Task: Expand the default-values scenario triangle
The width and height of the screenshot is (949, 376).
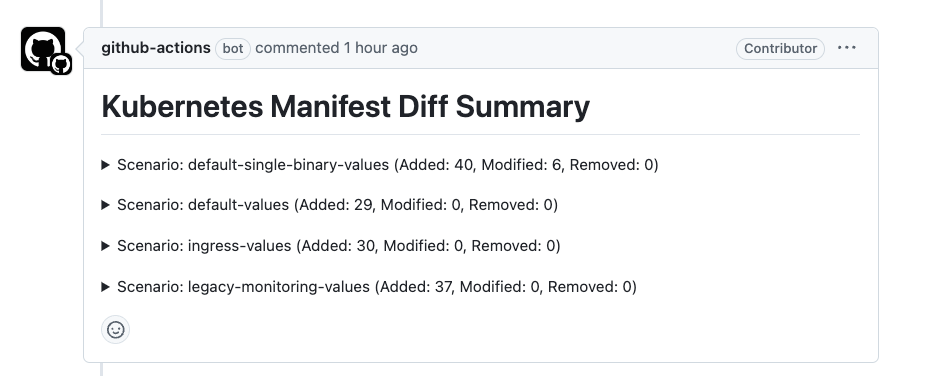Action: click(x=105, y=205)
